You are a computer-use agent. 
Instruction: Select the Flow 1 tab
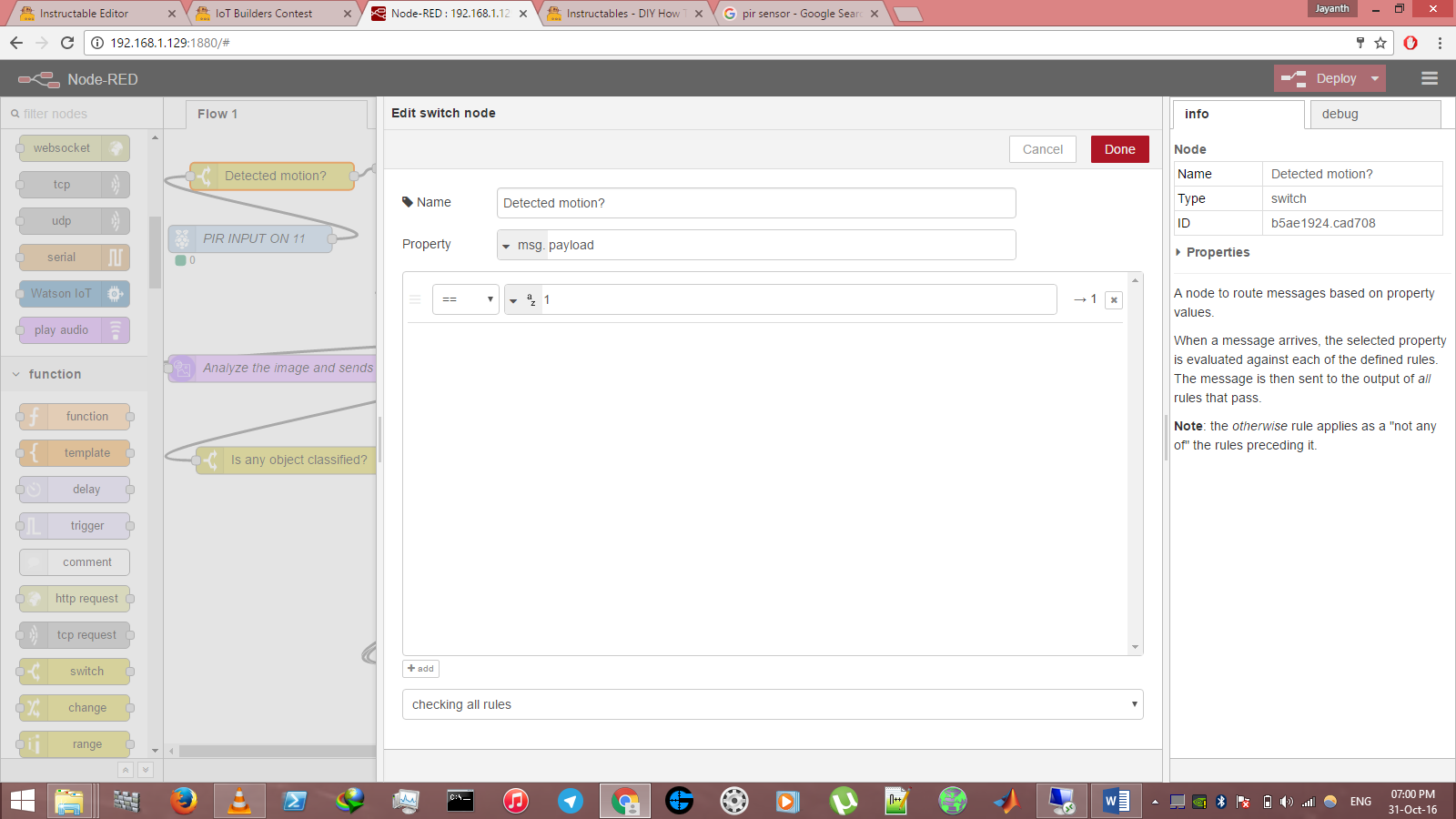(217, 114)
